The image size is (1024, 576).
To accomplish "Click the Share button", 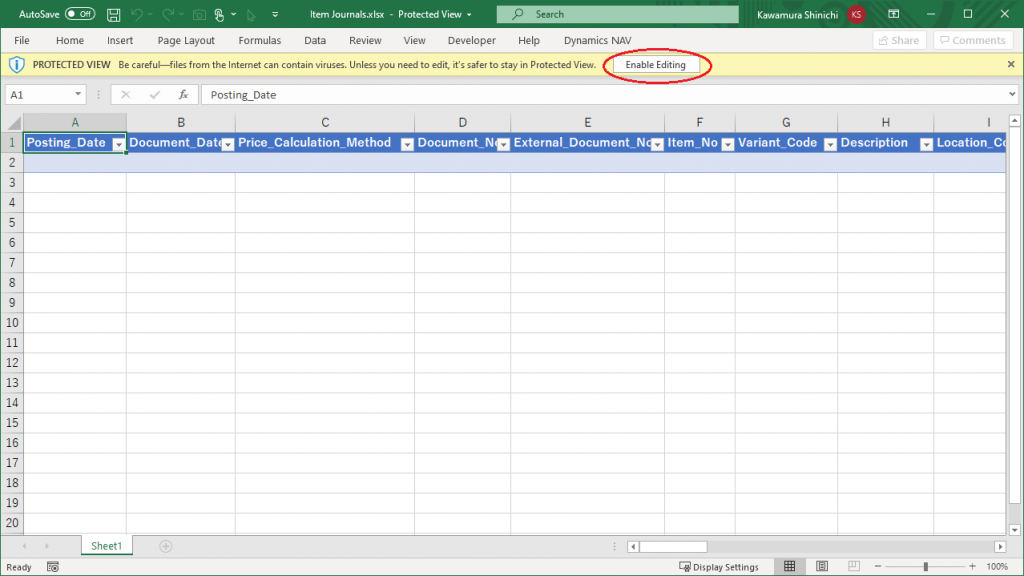I will [899, 40].
